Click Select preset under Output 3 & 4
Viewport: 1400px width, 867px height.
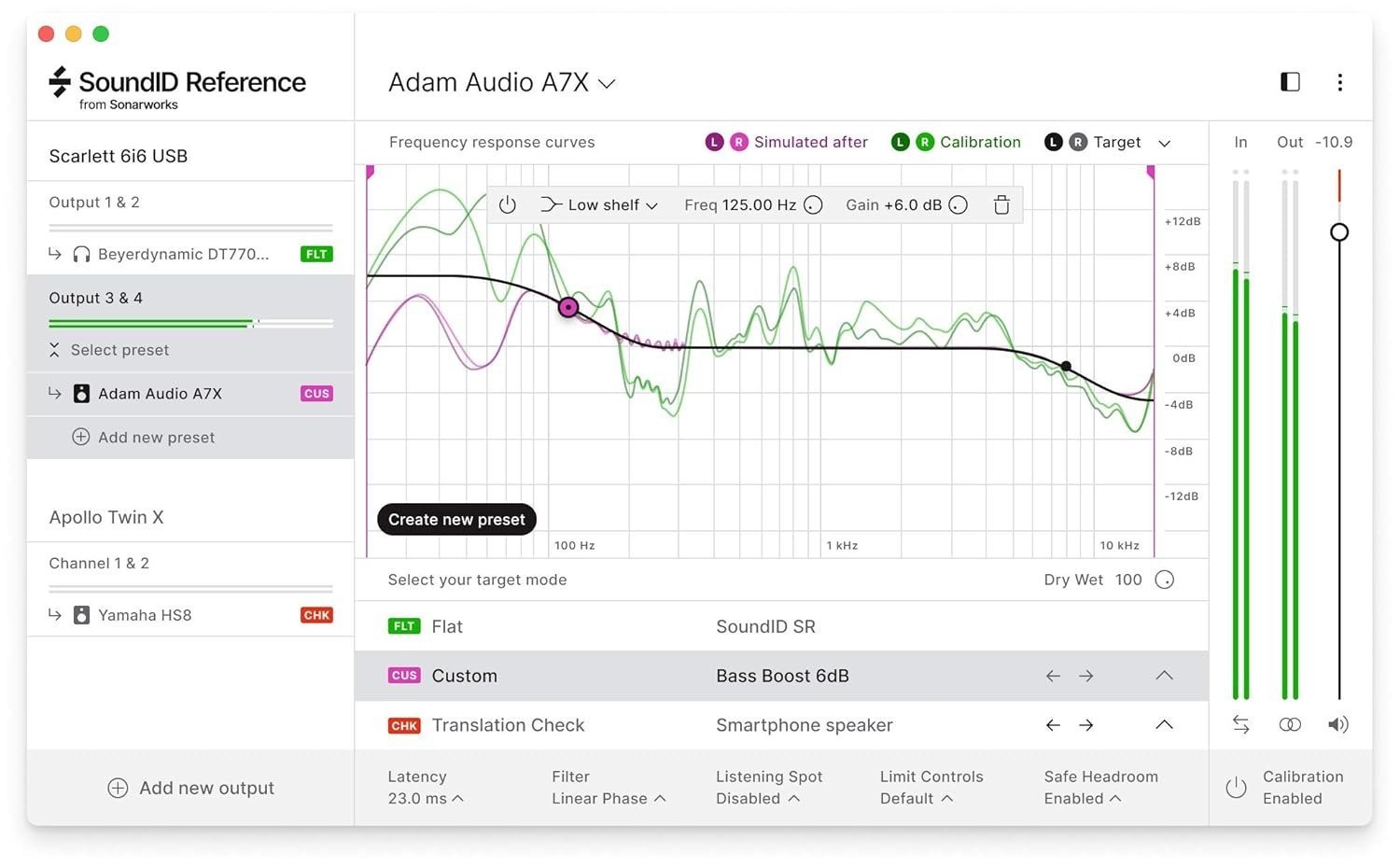pos(119,350)
